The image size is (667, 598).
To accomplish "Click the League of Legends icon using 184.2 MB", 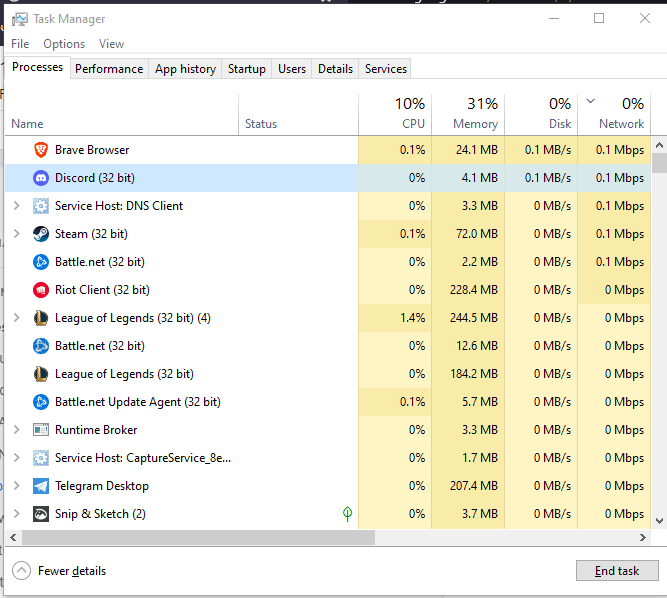I will [x=41, y=374].
